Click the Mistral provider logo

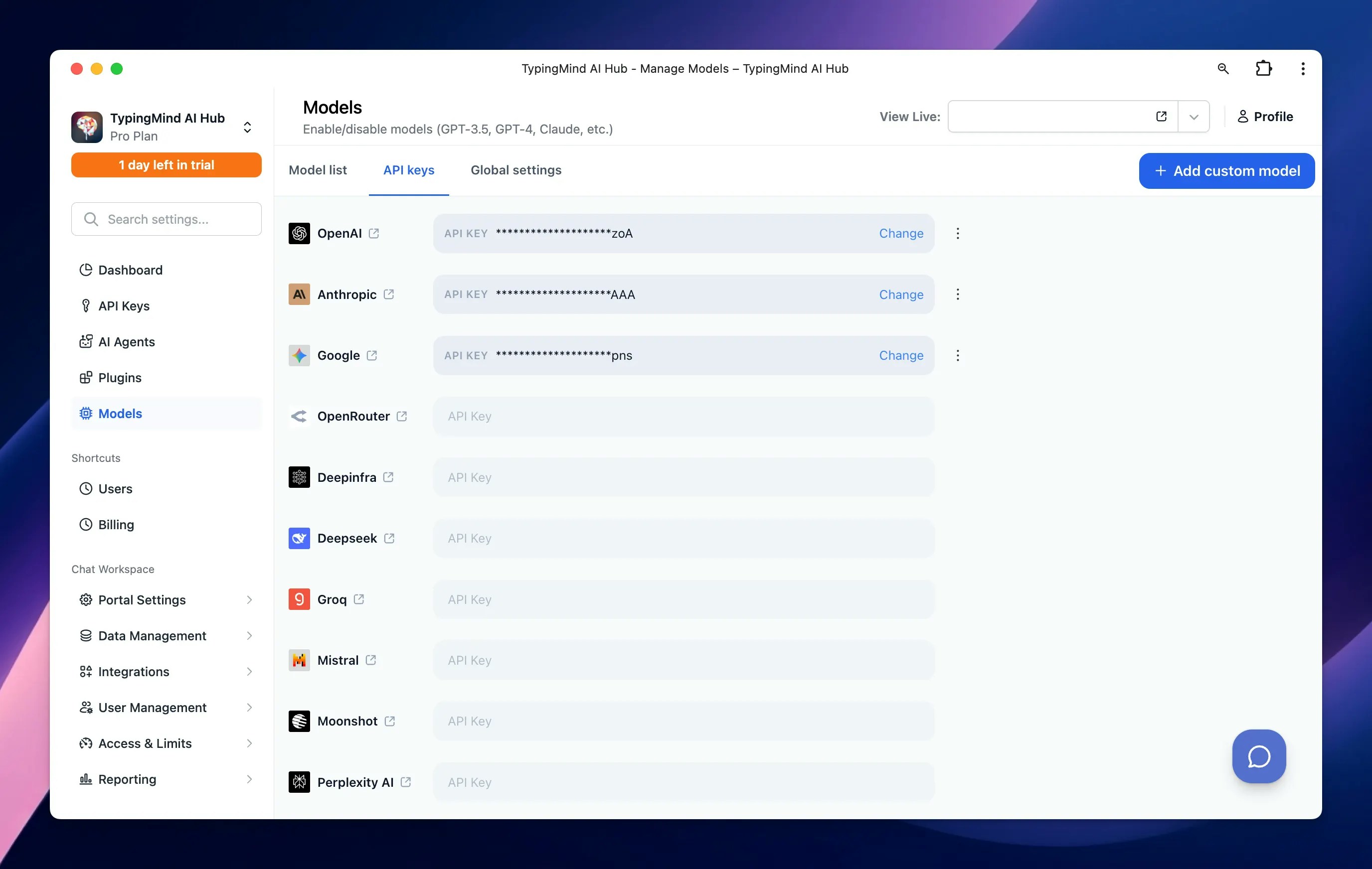(299, 660)
